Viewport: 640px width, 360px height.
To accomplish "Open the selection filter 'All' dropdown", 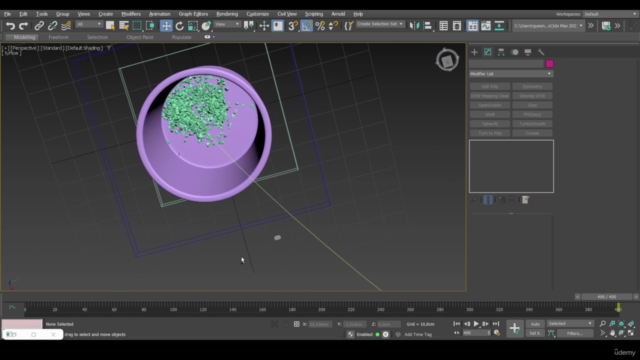I will 89,24.
